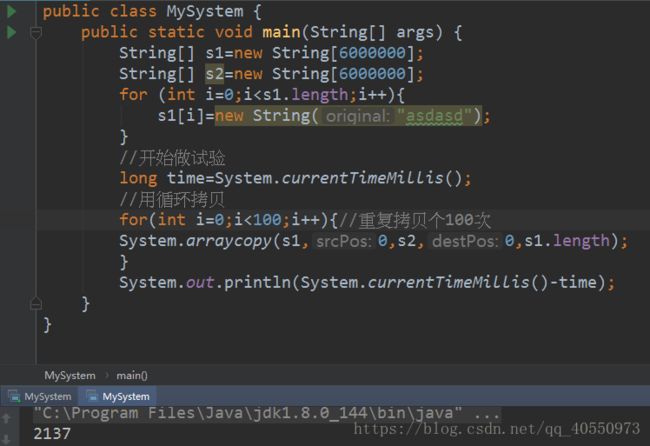The image size is (650, 446).
Task: Collapse main method fold marker at signature
Action: click(x=36, y=33)
